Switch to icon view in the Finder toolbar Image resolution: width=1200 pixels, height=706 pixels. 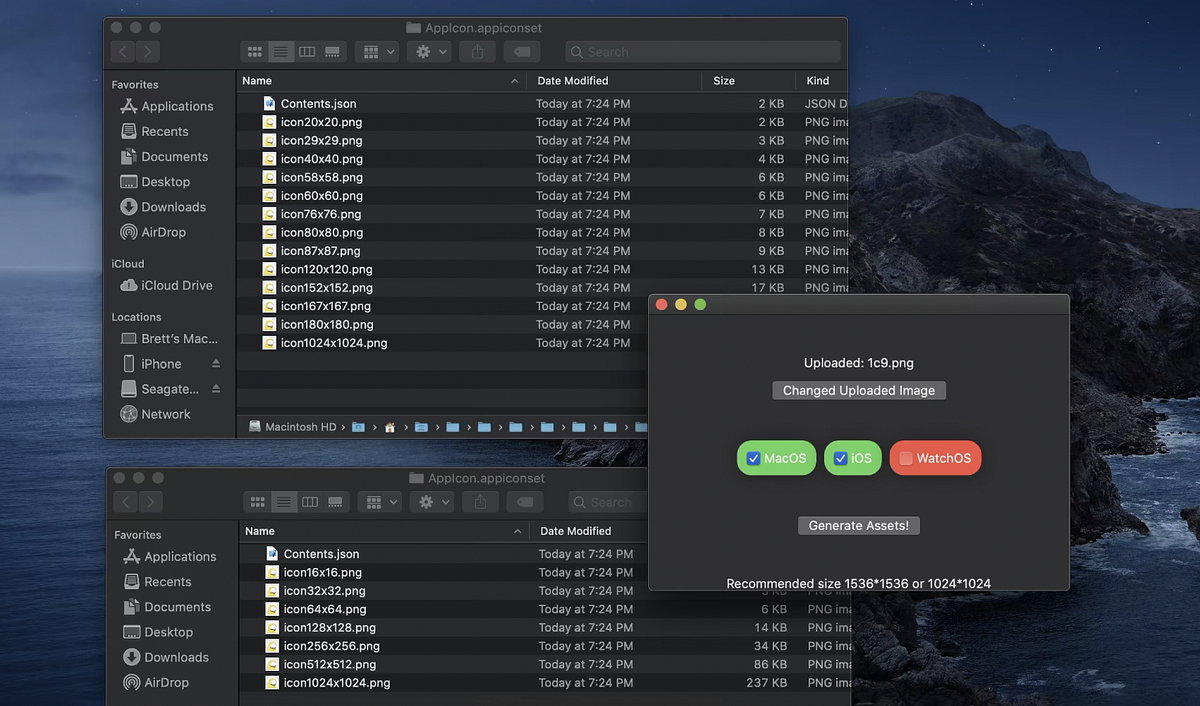(x=254, y=51)
